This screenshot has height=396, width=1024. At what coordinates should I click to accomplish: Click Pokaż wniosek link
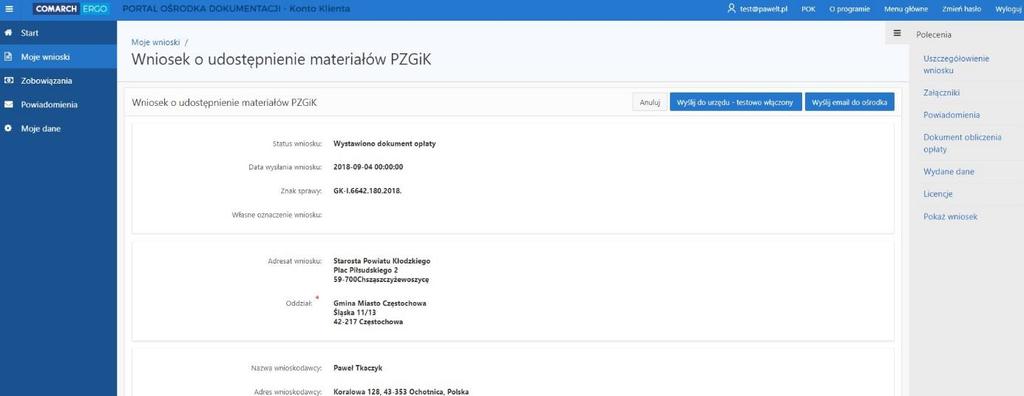point(950,216)
